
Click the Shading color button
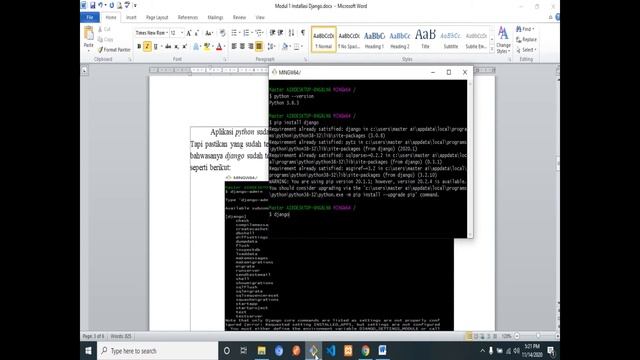click(x=285, y=47)
